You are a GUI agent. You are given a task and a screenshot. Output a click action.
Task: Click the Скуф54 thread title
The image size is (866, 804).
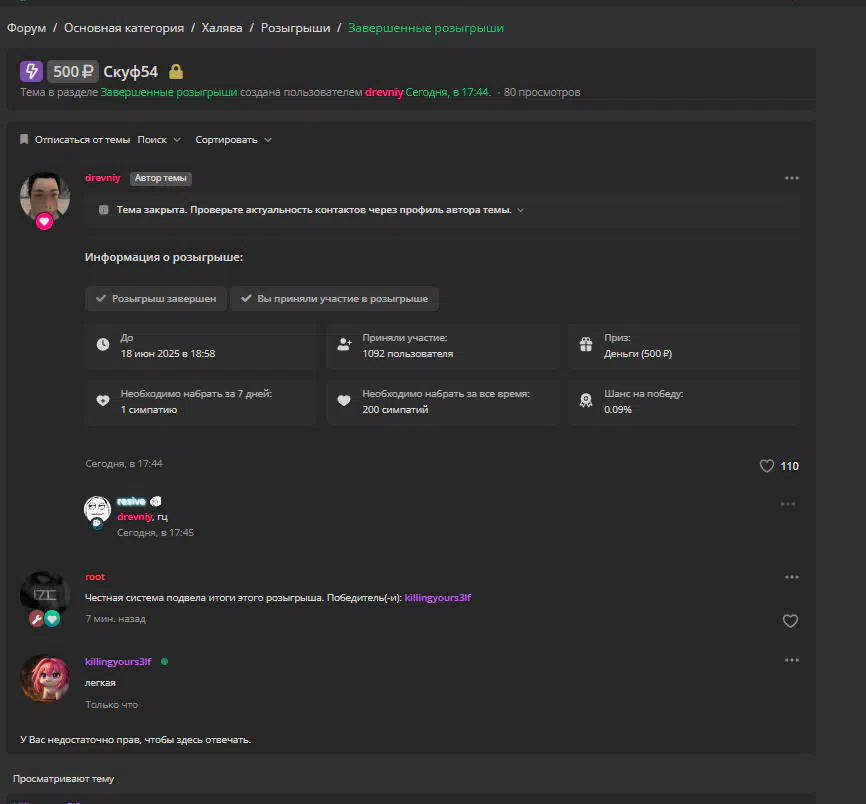[130, 72]
